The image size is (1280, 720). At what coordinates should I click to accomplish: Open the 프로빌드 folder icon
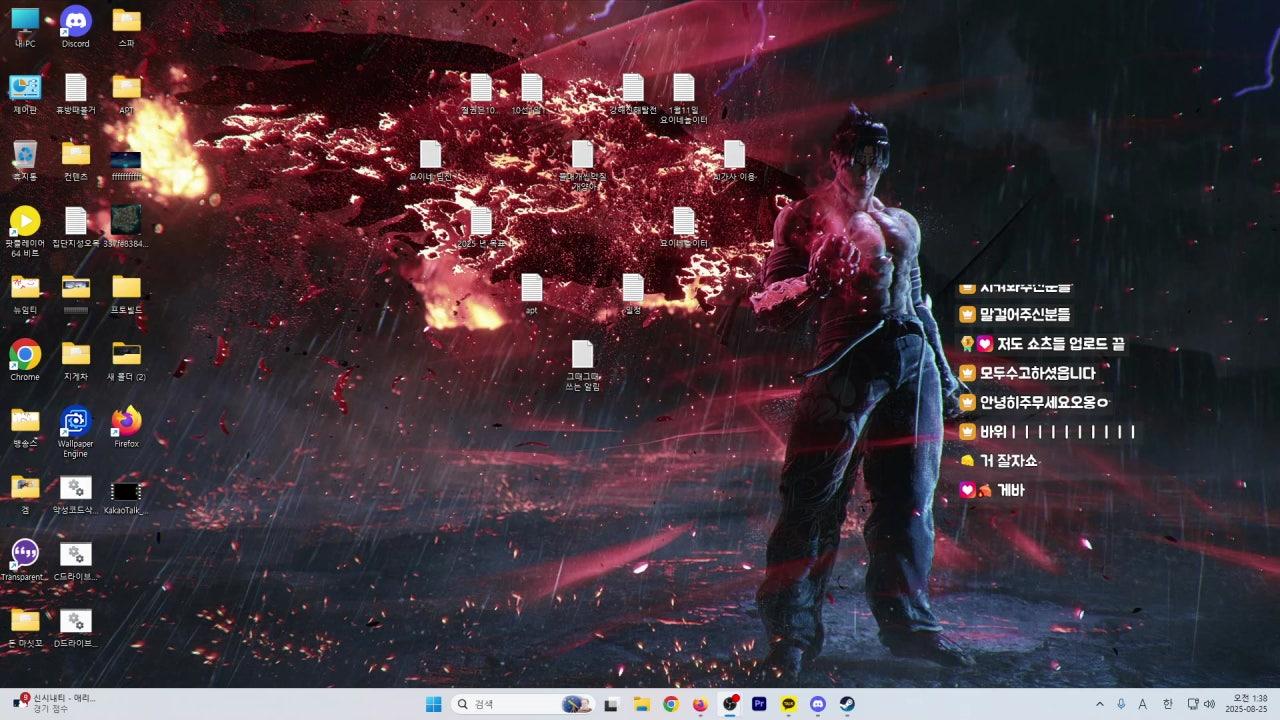pos(126,294)
